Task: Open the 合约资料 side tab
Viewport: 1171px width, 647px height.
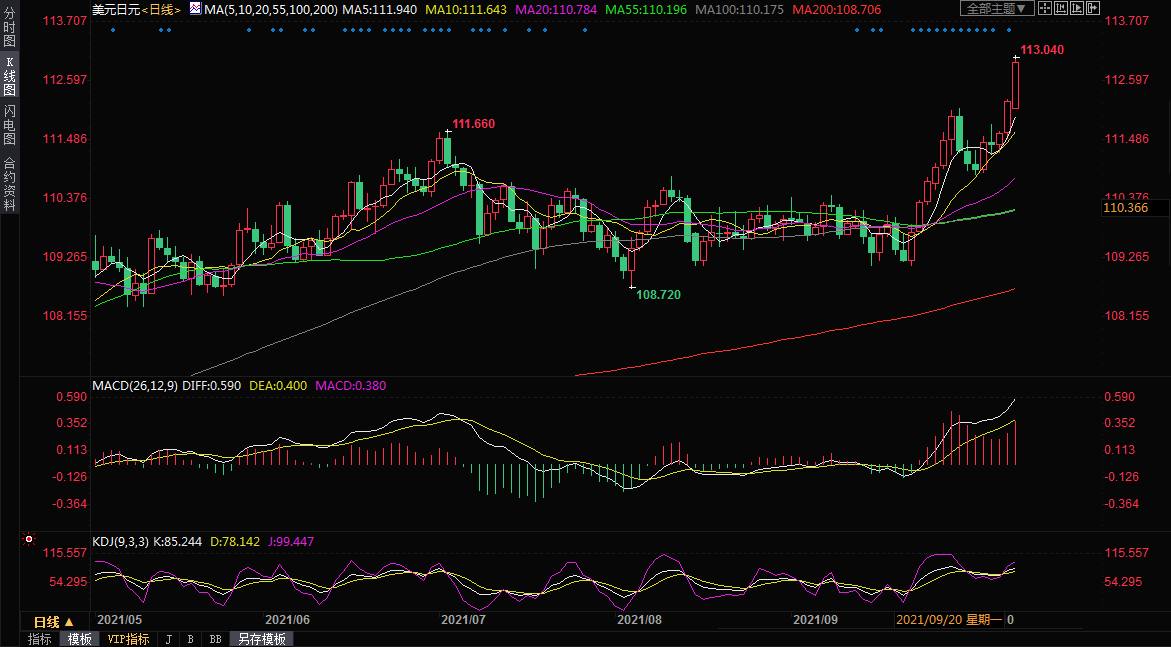Action: (x=10, y=184)
